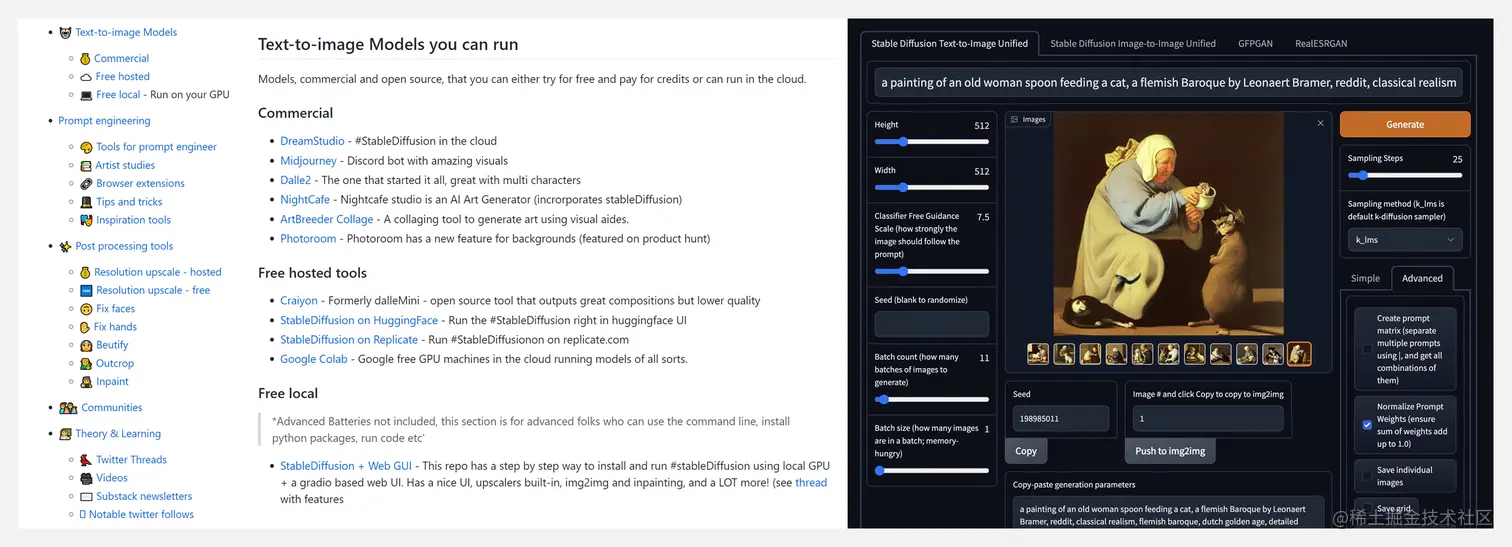
Task: Tick the Save grid checkbox
Action: point(1367,509)
